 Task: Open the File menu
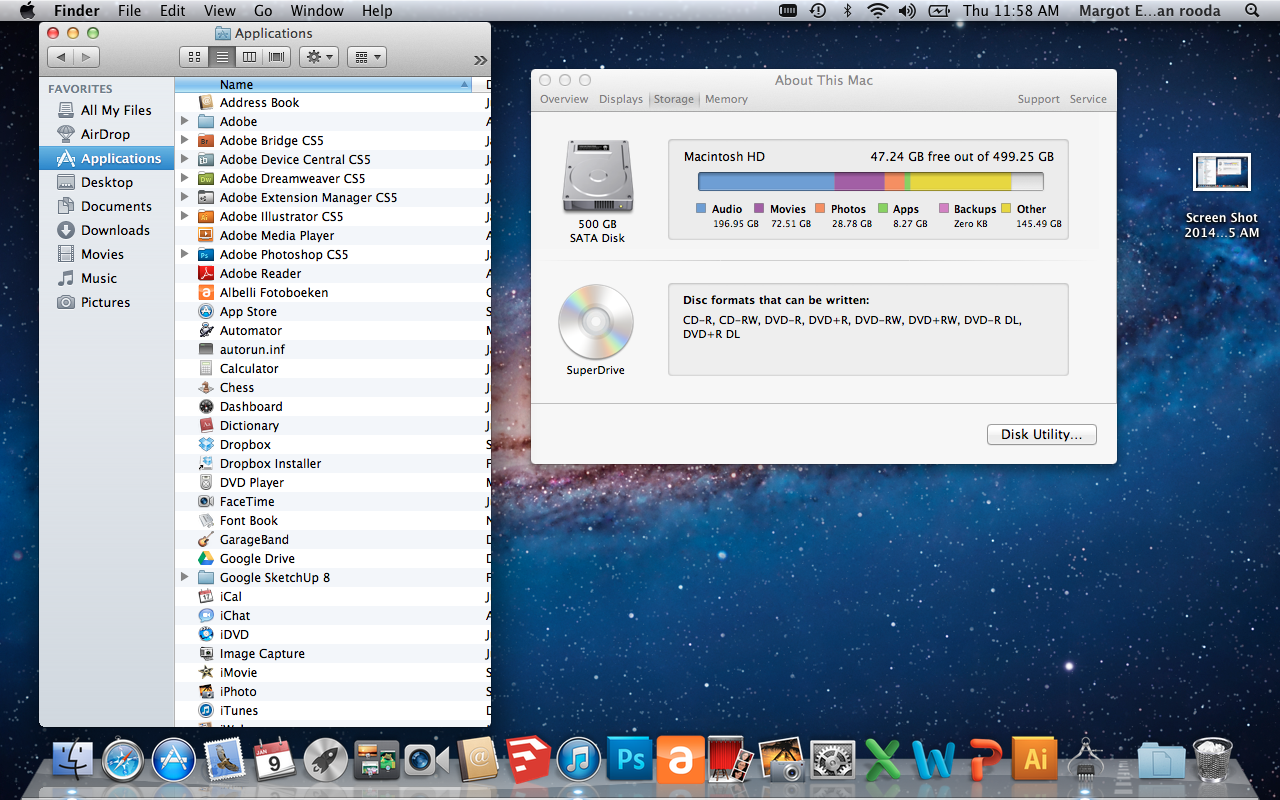point(129,11)
